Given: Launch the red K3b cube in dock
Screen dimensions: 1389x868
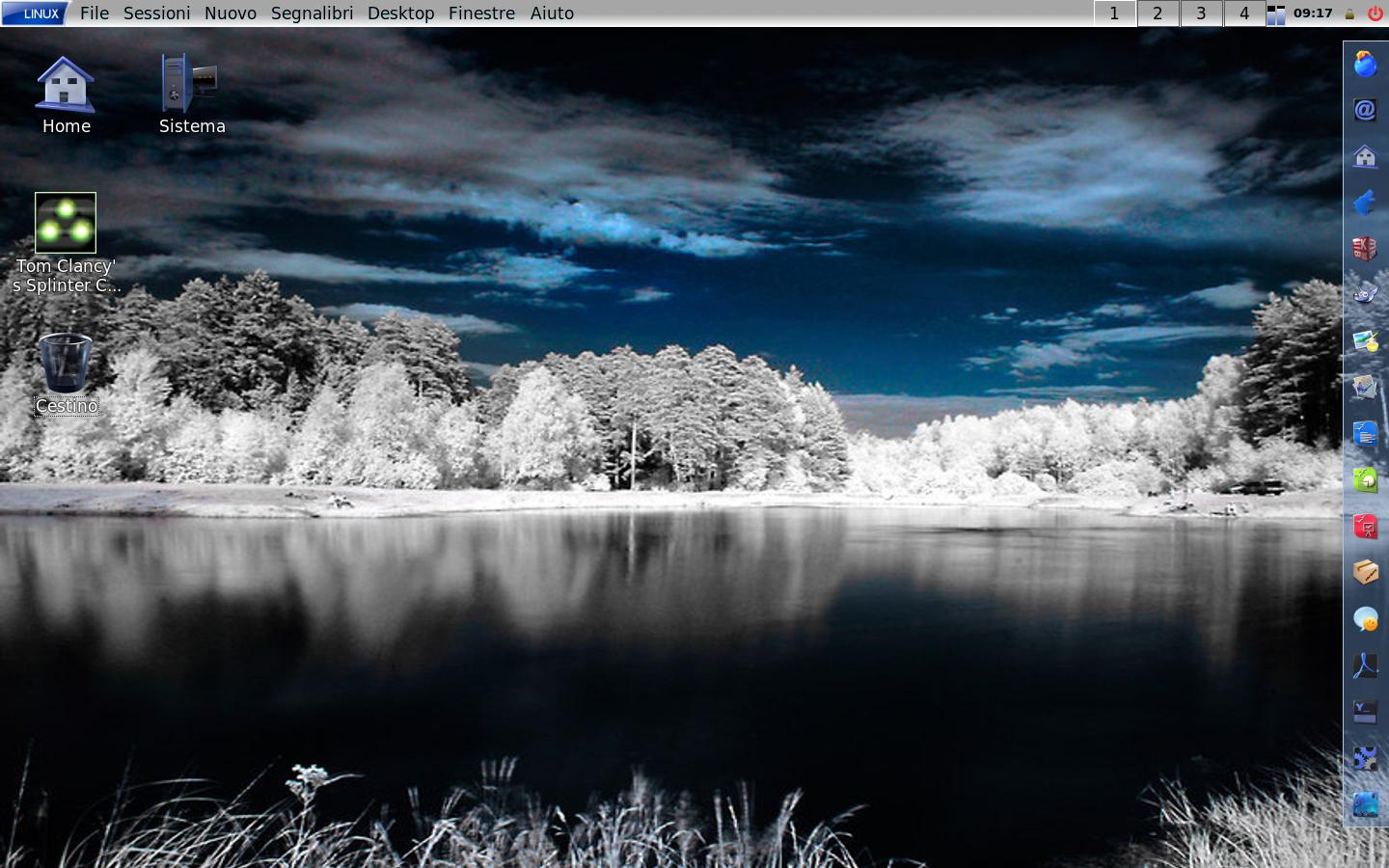Looking at the screenshot, I should point(1365,249).
